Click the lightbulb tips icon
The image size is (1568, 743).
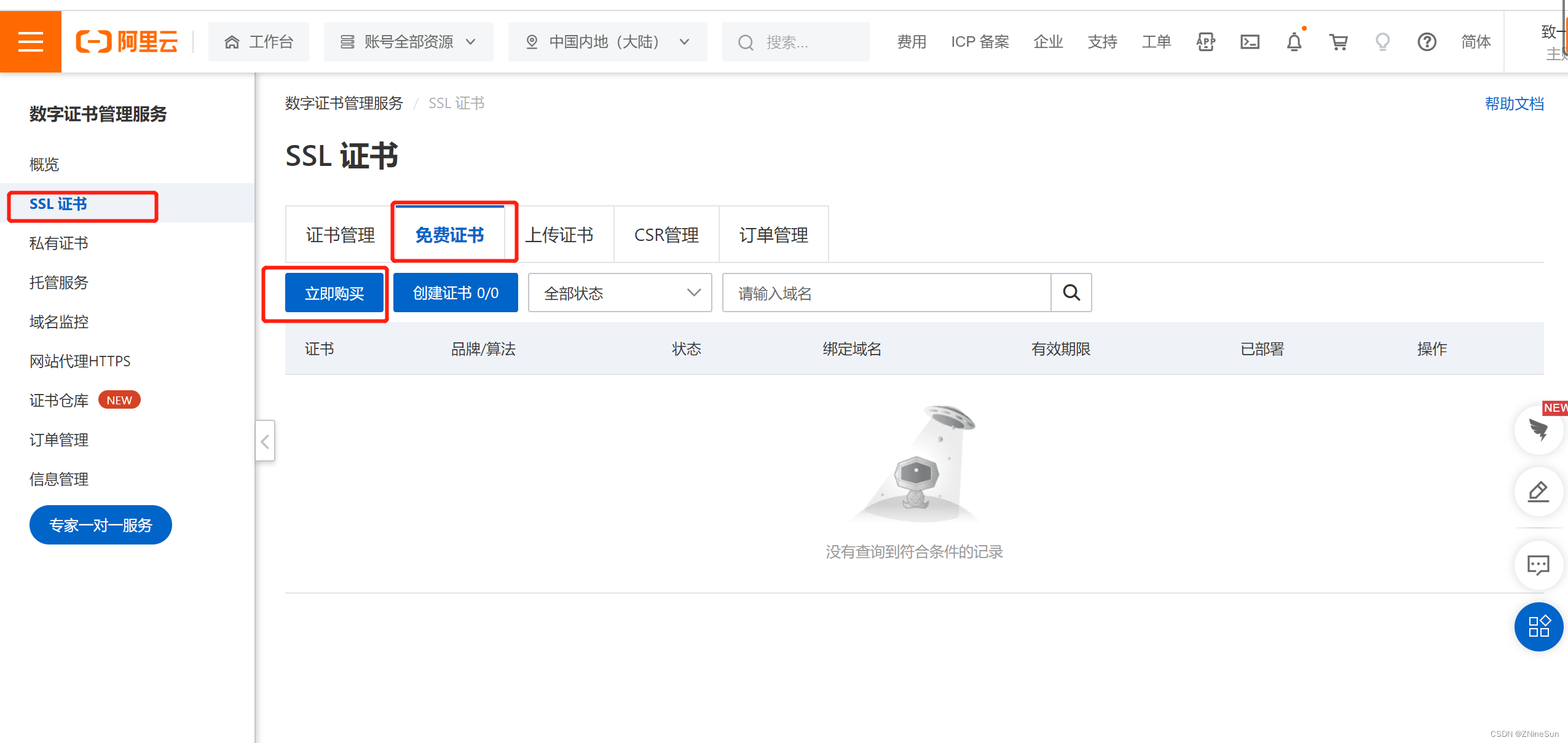tap(1382, 42)
